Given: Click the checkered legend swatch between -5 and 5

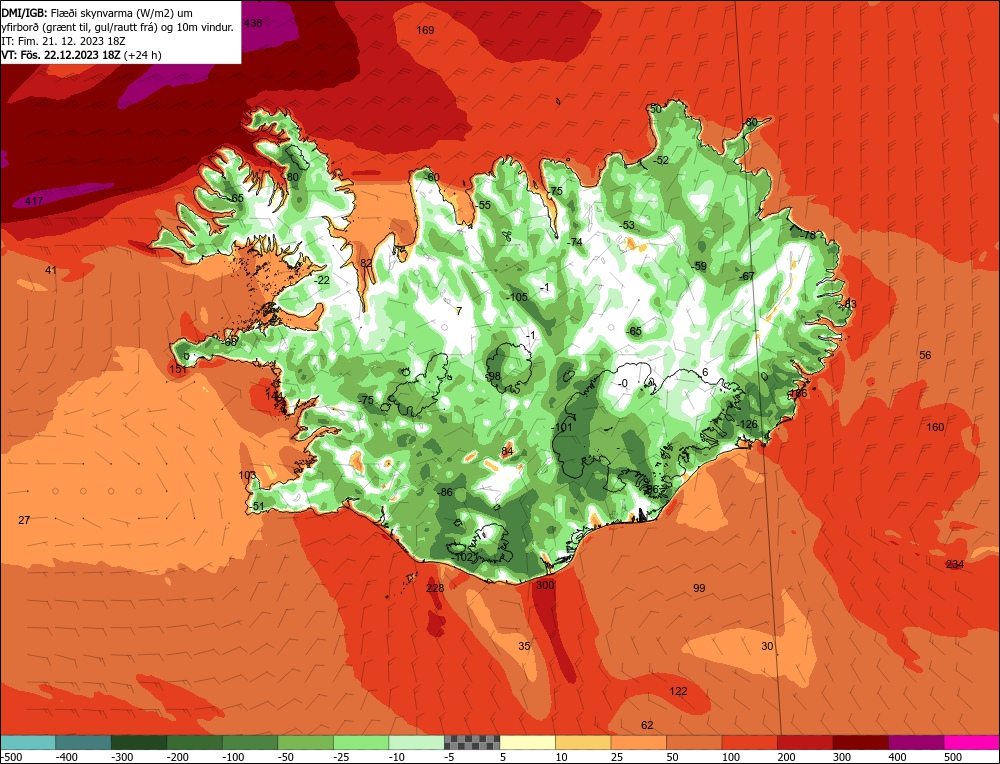Looking at the screenshot, I should [x=472, y=742].
